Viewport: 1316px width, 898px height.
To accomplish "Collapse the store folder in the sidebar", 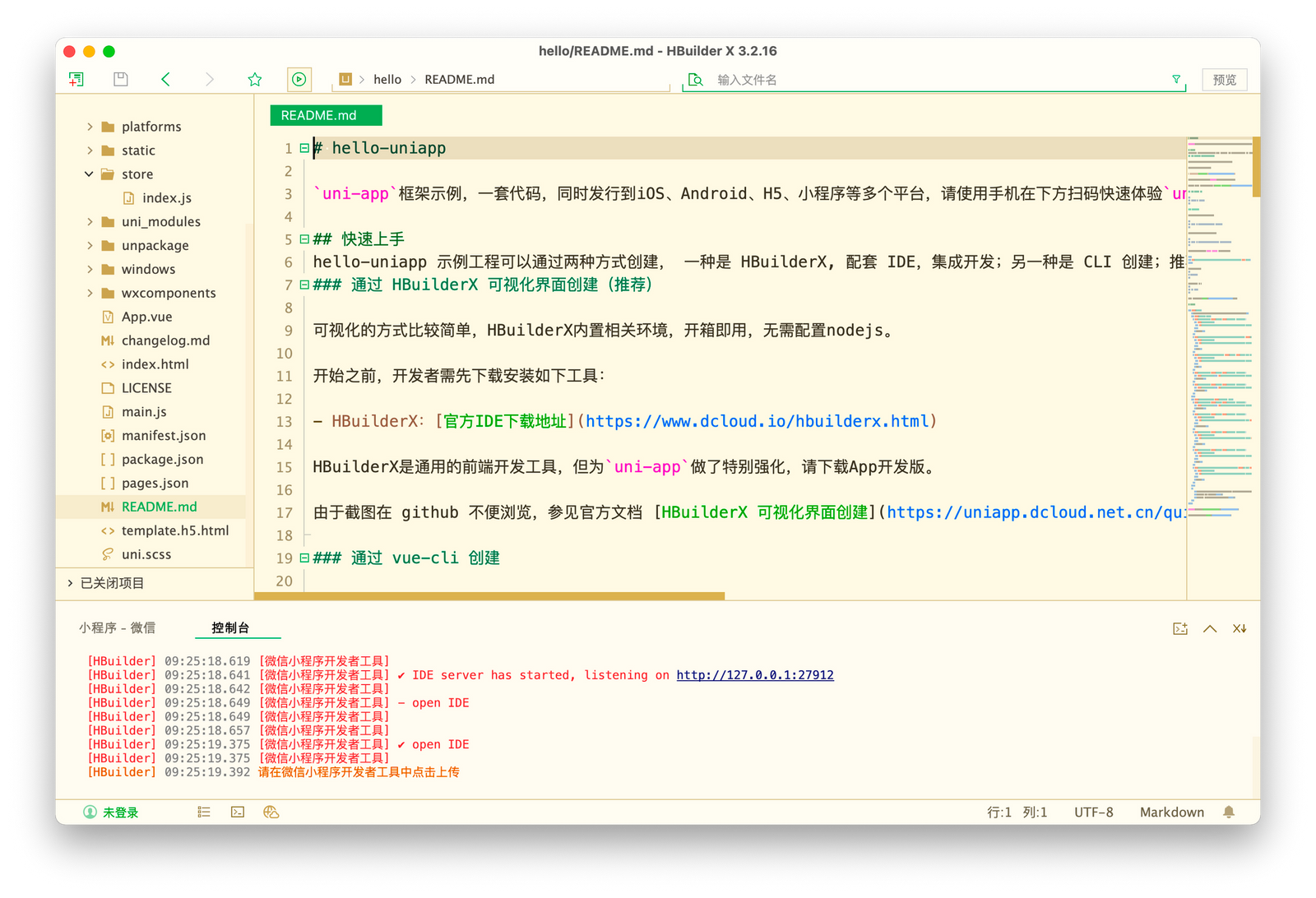I will pyautogui.click(x=89, y=174).
